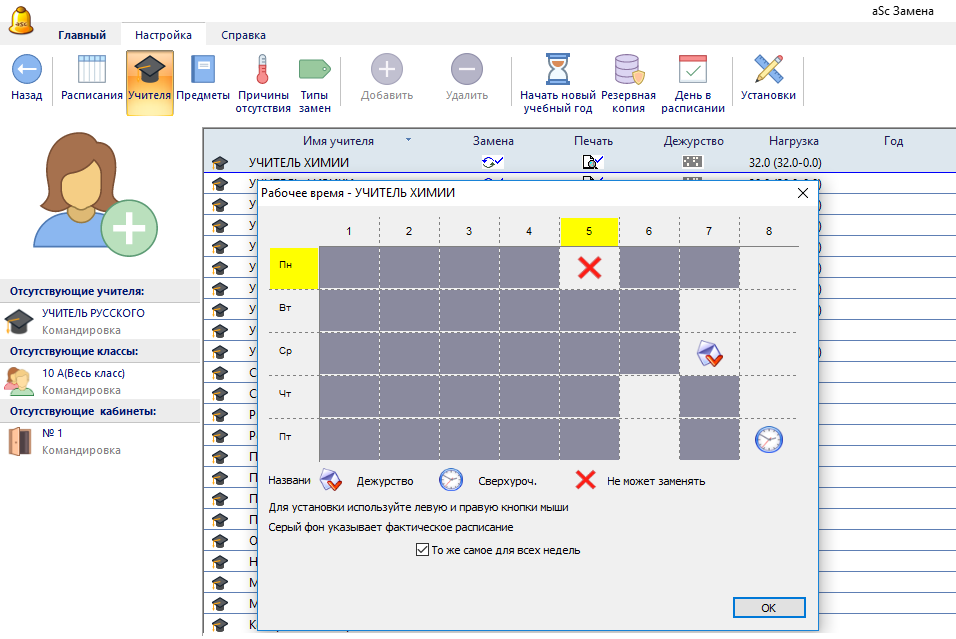The width and height of the screenshot is (956, 639).
Task: Click the empty Tuesday period 7 cell
Action: pyautogui.click(x=709, y=311)
